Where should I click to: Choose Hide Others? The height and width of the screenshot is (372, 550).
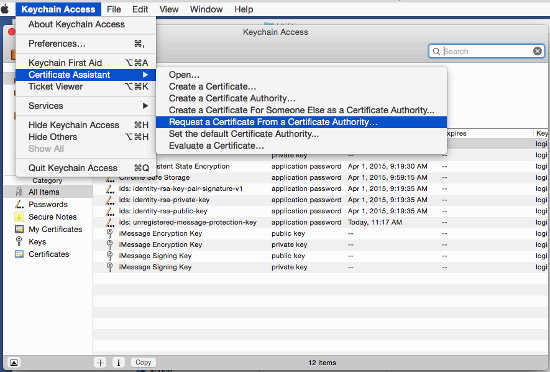coord(86,137)
